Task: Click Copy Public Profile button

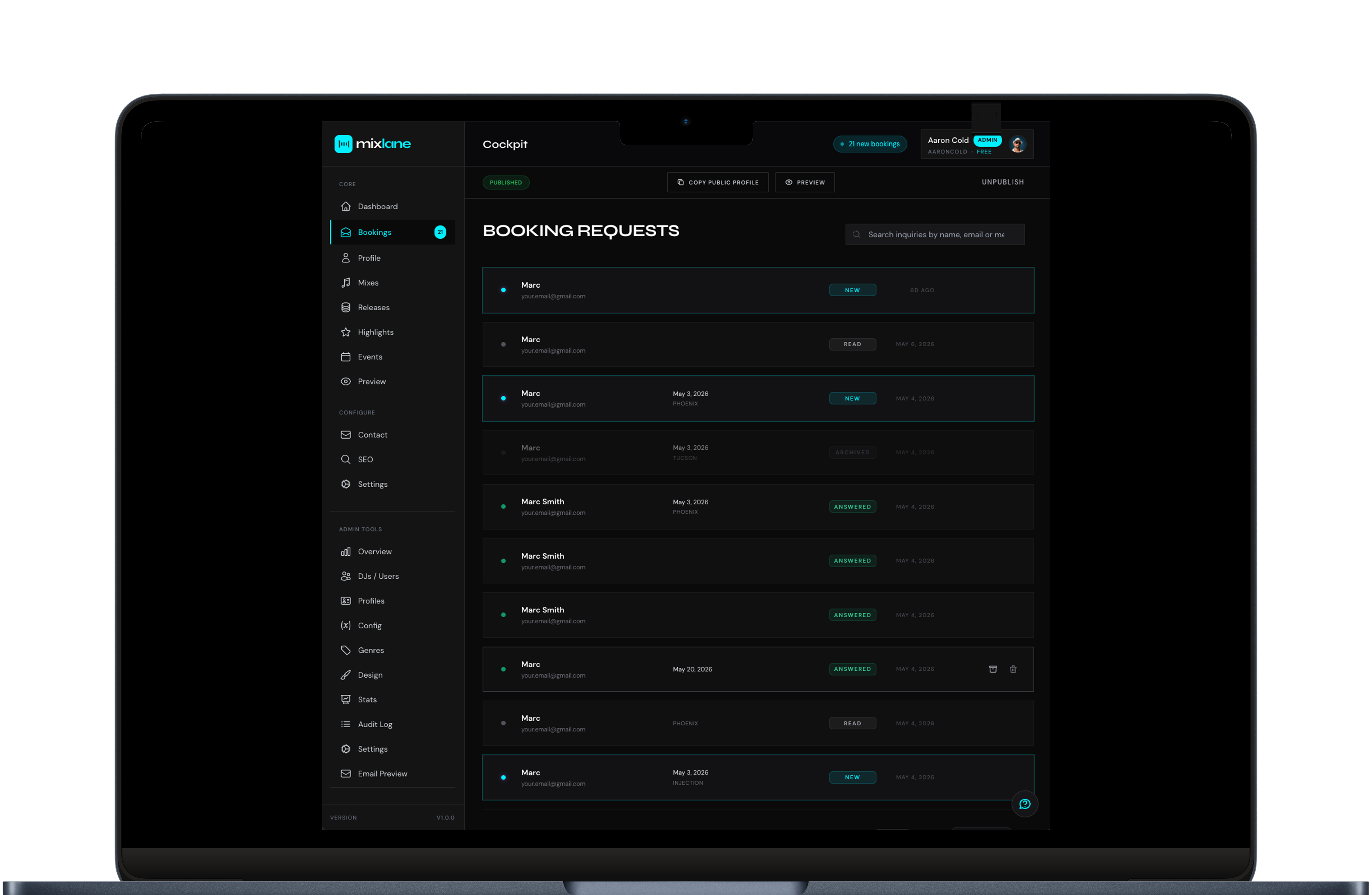Action: coord(718,182)
